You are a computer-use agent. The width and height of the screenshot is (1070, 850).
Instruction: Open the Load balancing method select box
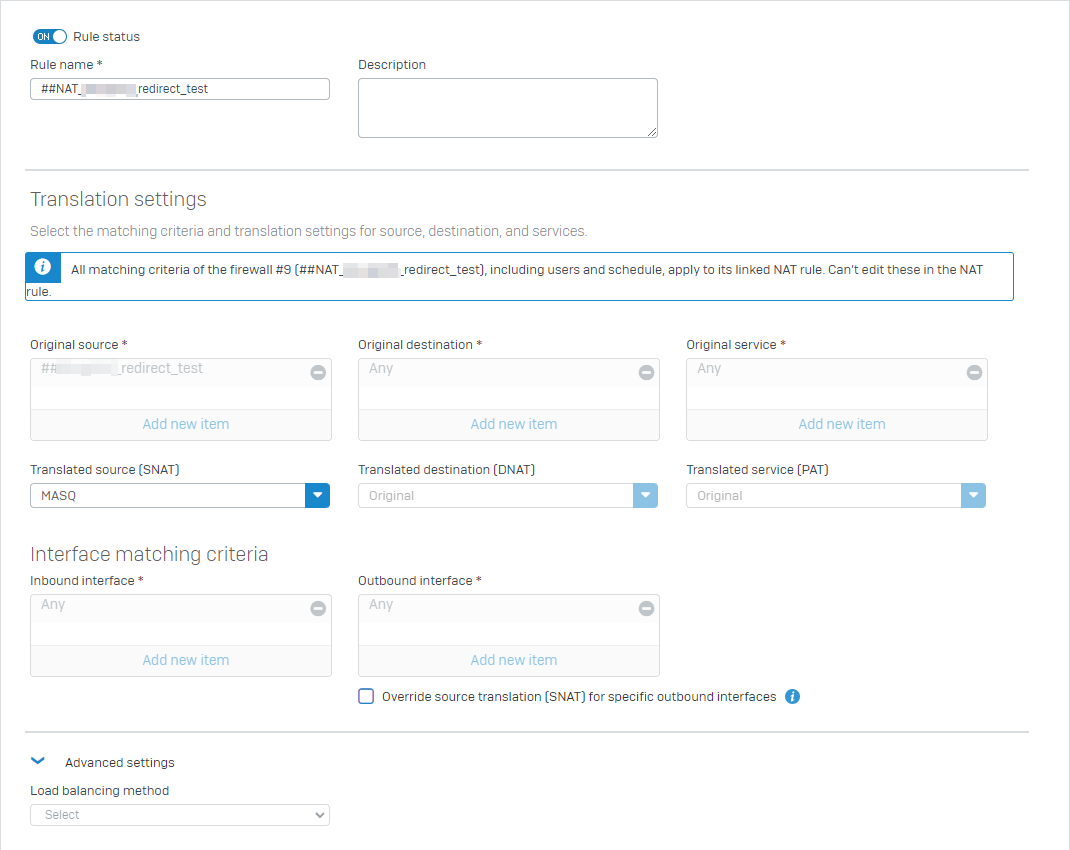pyautogui.click(x=180, y=815)
